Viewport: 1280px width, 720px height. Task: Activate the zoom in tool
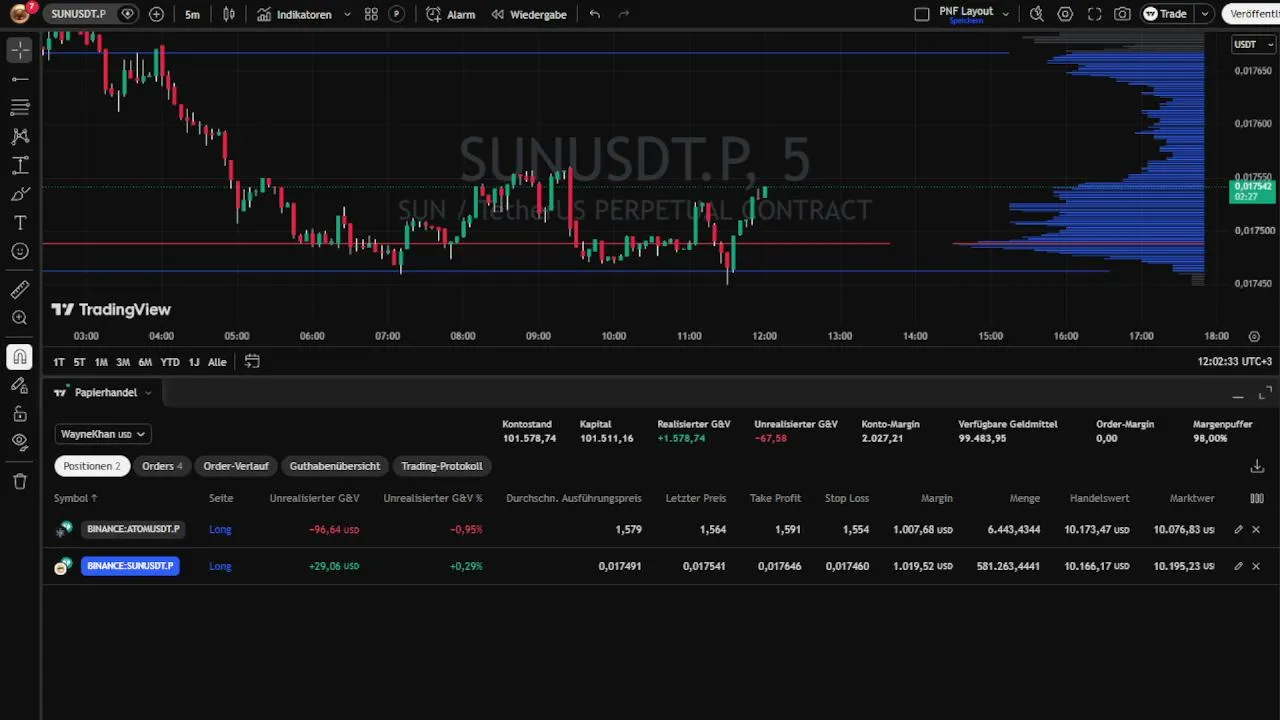click(20, 318)
